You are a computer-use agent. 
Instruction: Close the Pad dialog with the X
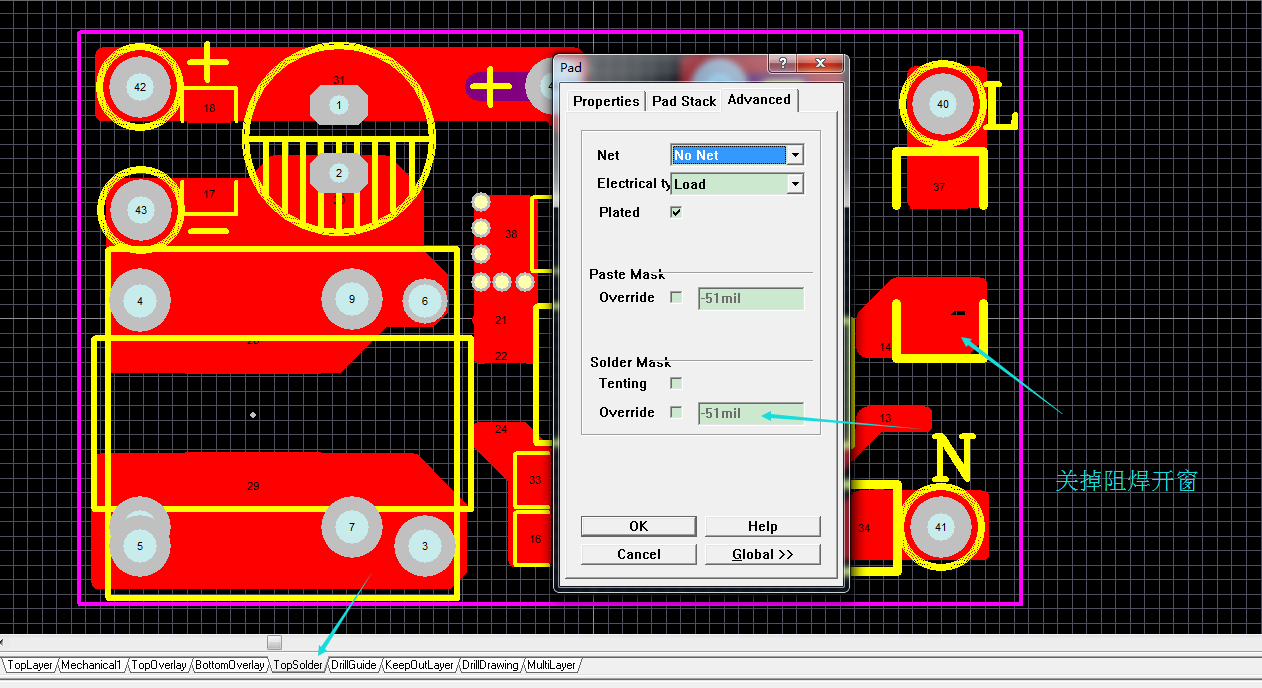820,63
